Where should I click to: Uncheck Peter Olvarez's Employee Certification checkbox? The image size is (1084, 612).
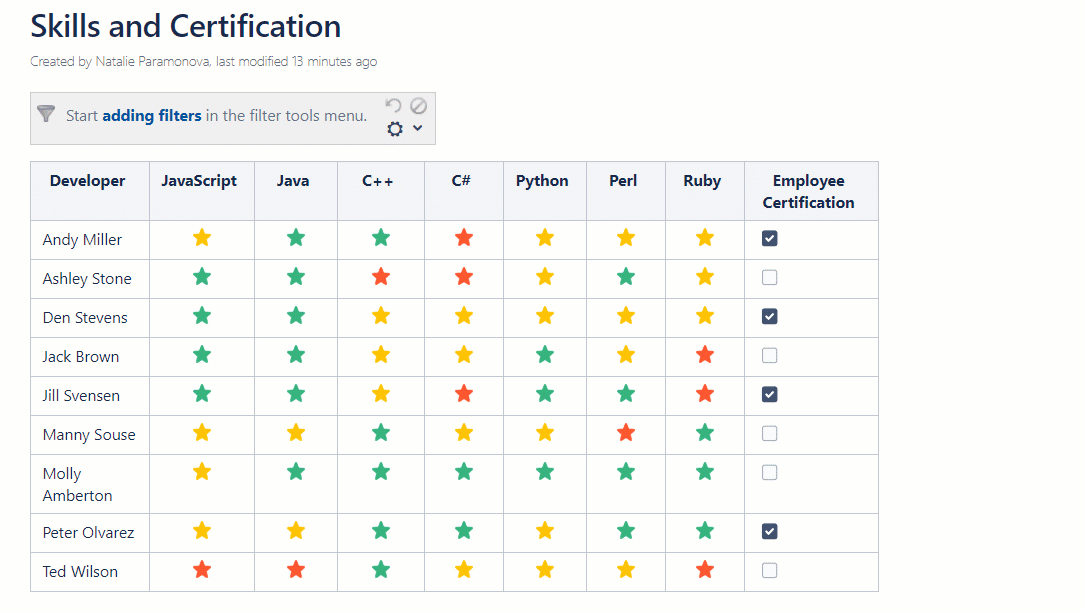769,531
